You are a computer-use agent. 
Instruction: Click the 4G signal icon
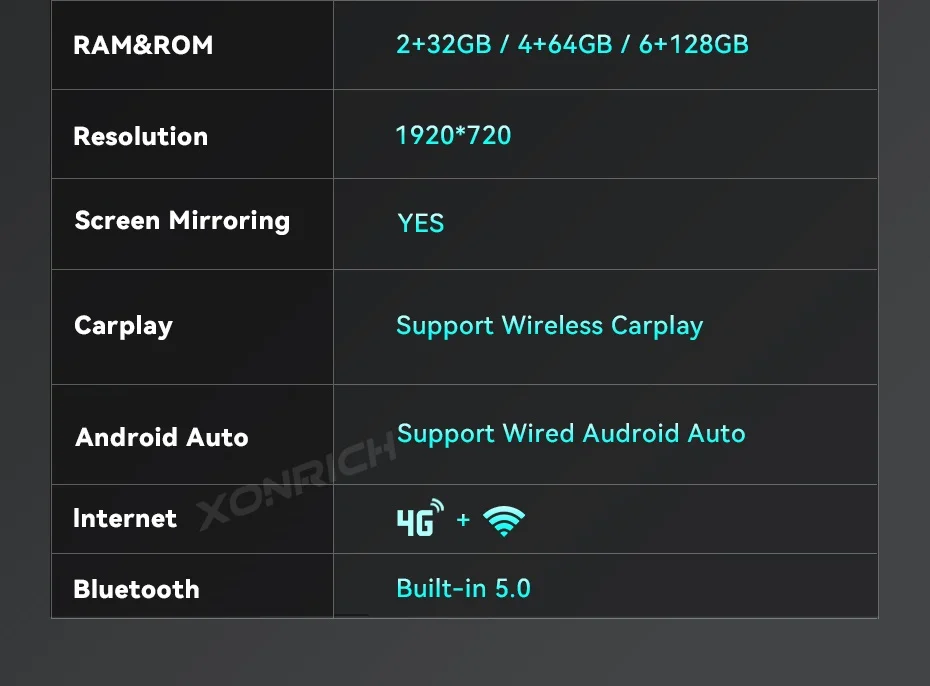pos(421,518)
